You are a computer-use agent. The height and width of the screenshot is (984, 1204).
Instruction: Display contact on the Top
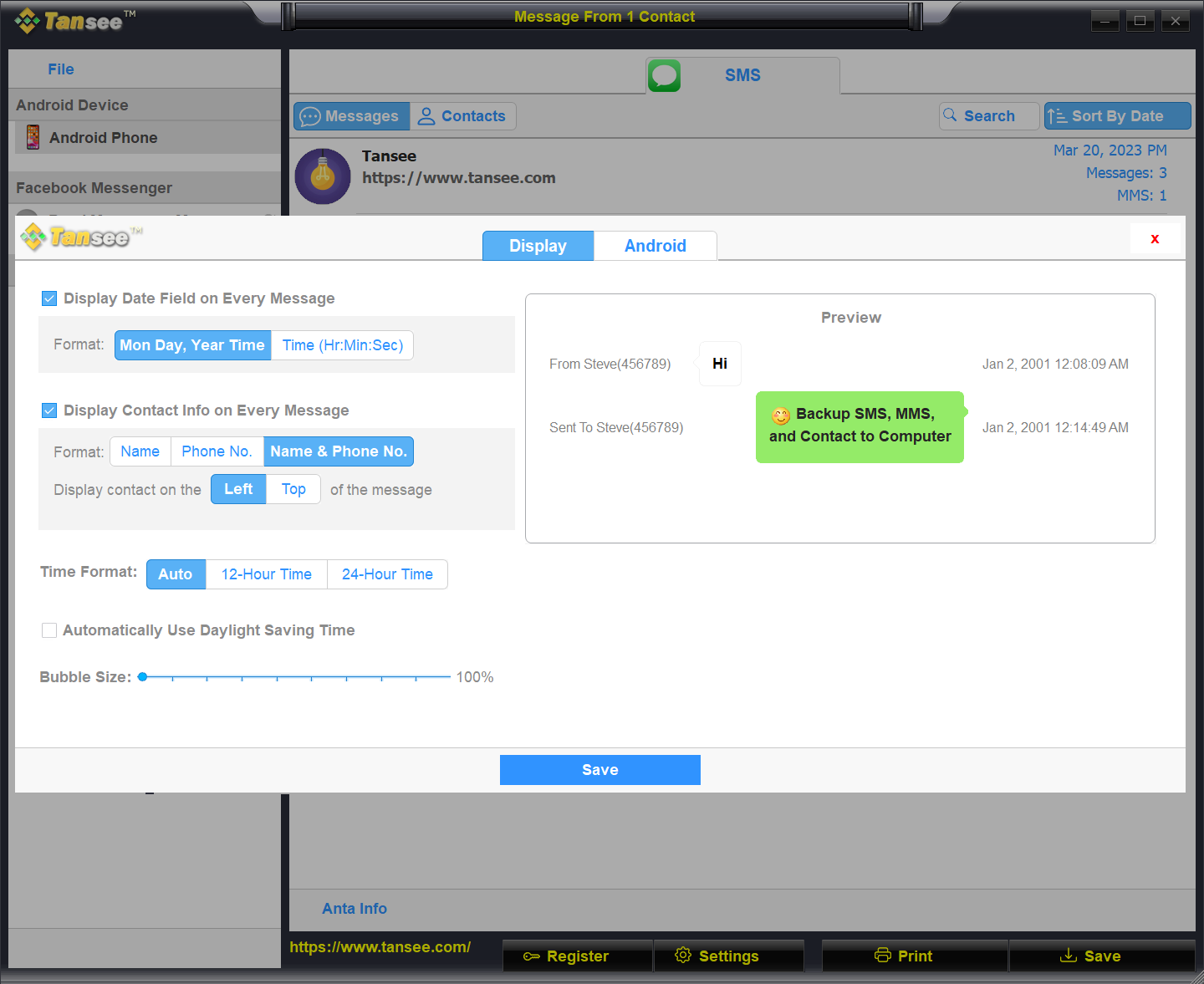coord(293,489)
